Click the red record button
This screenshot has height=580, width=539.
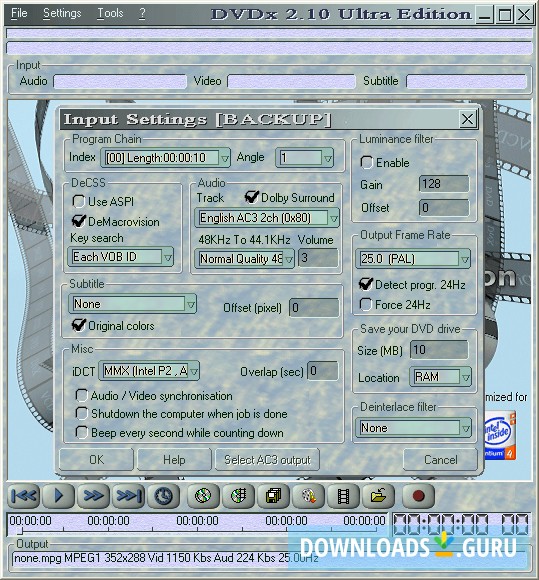(x=418, y=496)
